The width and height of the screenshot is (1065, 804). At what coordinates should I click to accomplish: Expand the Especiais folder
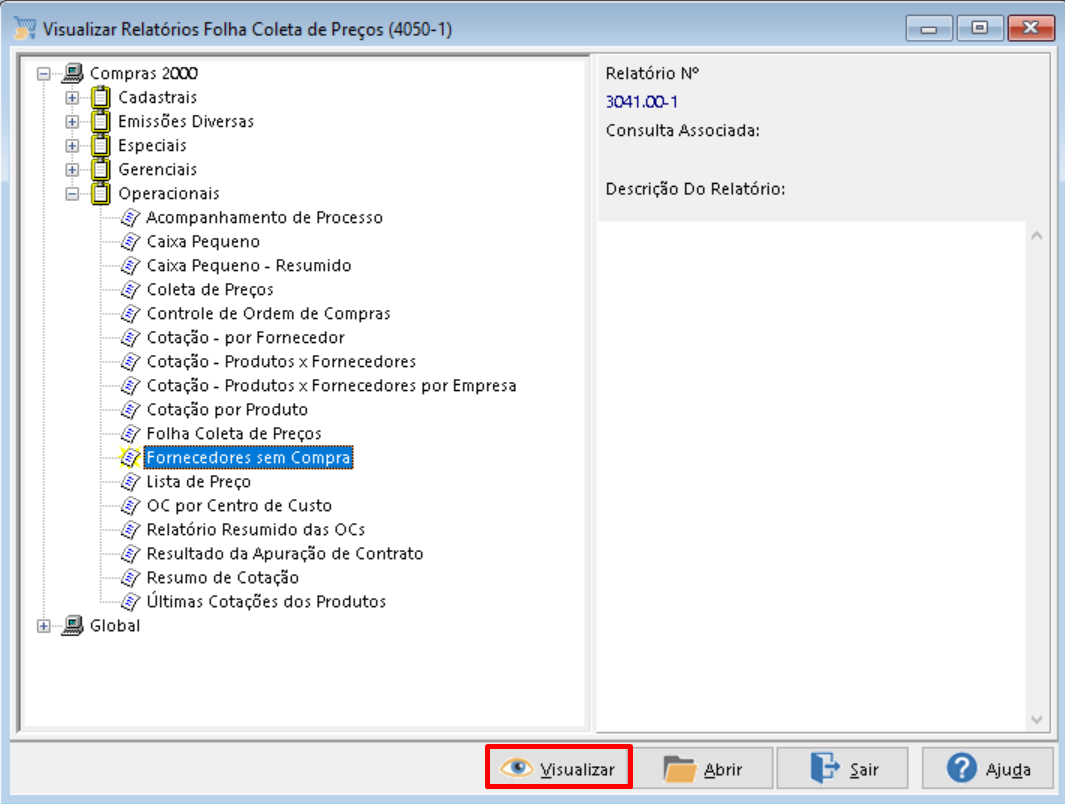click(72, 146)
